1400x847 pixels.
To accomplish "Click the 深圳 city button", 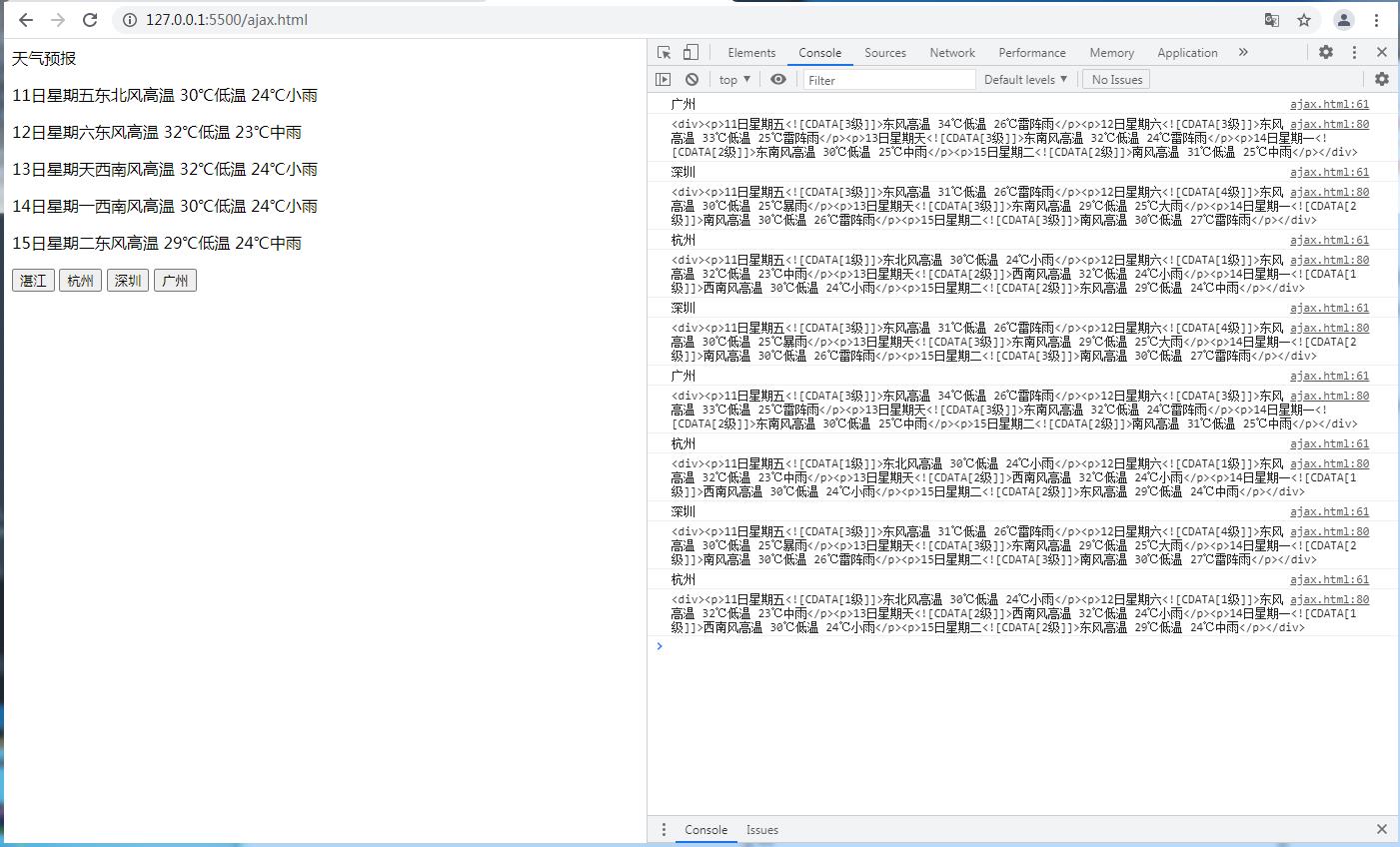I will (x=128, y=281).
